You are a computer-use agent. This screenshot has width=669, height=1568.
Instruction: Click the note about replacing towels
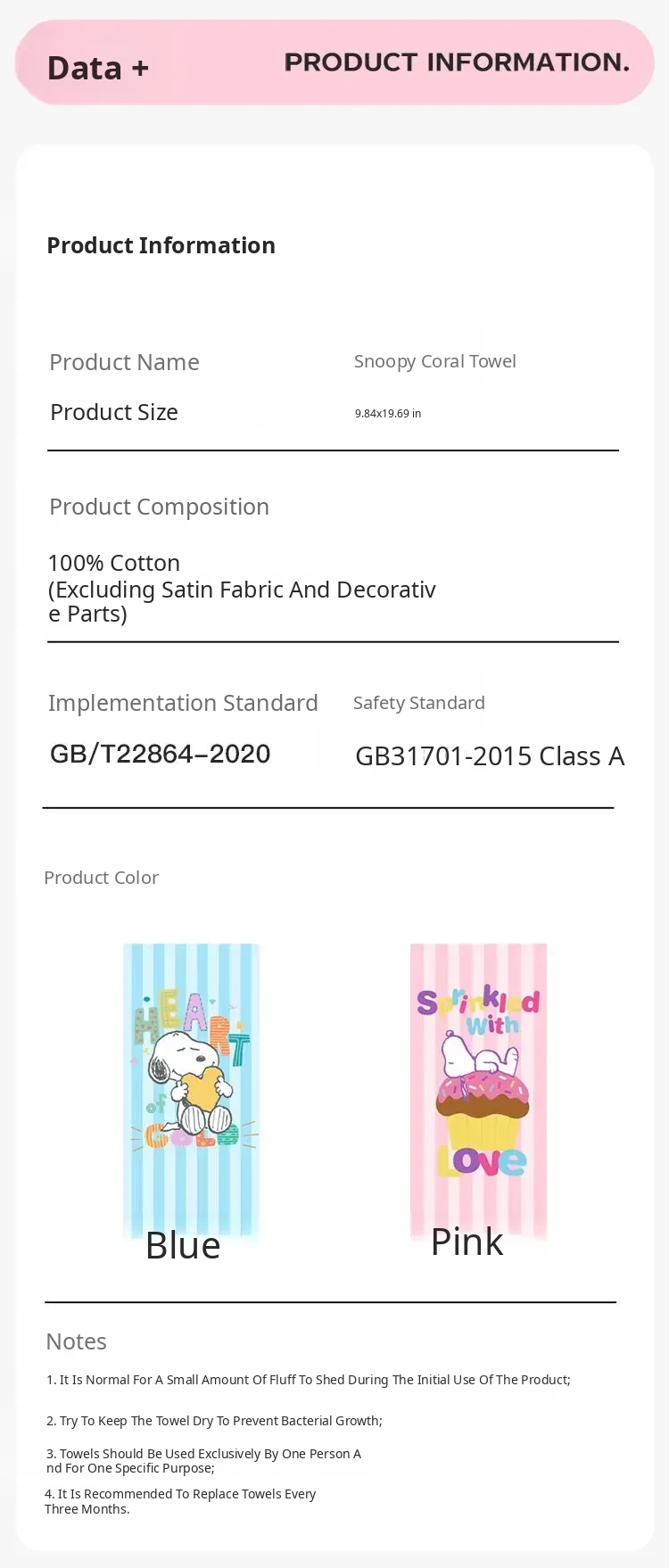(179, 1501)
